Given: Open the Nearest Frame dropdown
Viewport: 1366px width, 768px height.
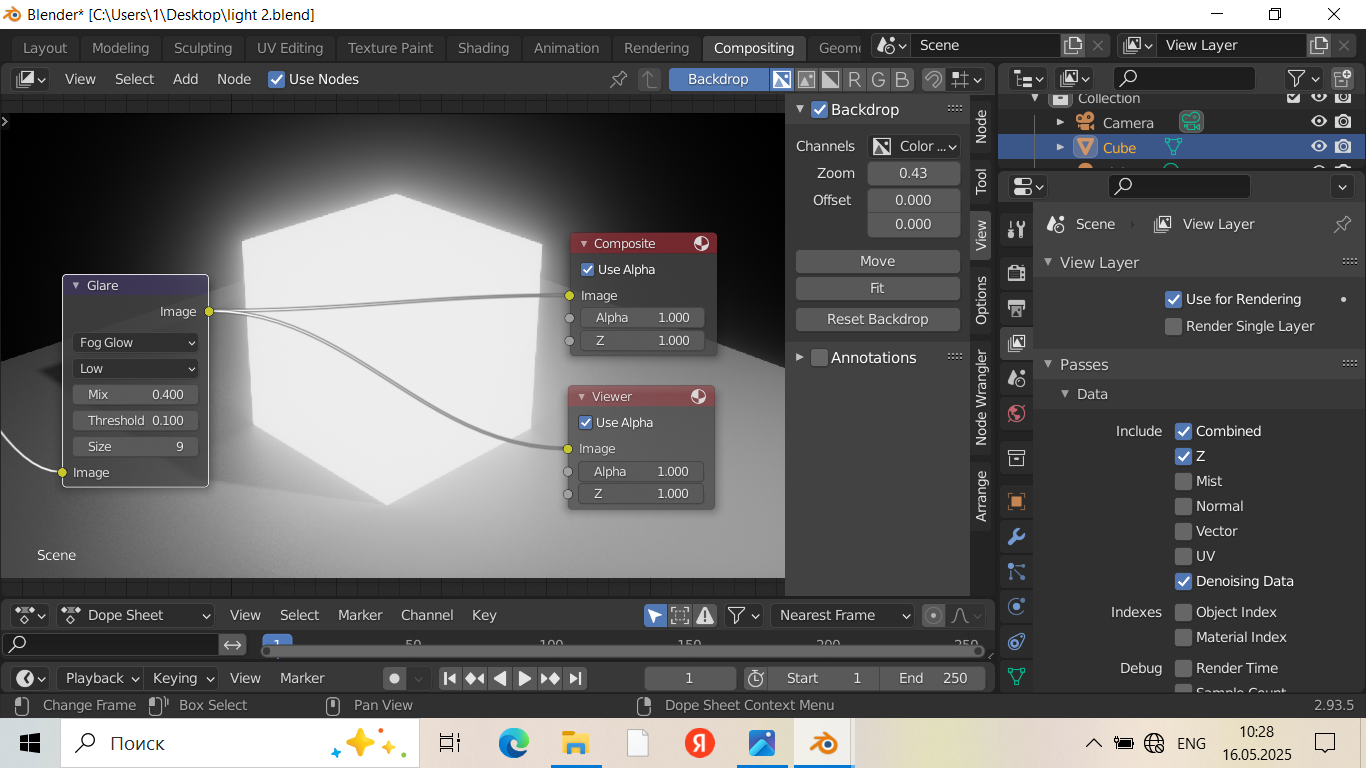Looking at the screenshot, I should pyautogui.click(x=843, y=615).
